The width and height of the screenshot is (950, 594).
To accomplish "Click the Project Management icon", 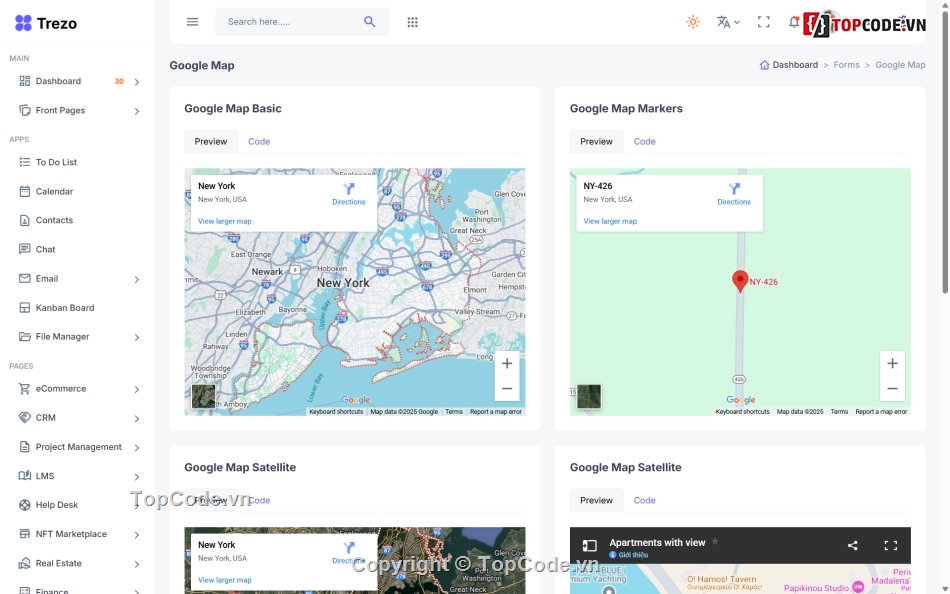I will pyautogui.click(x=24, y=447).
